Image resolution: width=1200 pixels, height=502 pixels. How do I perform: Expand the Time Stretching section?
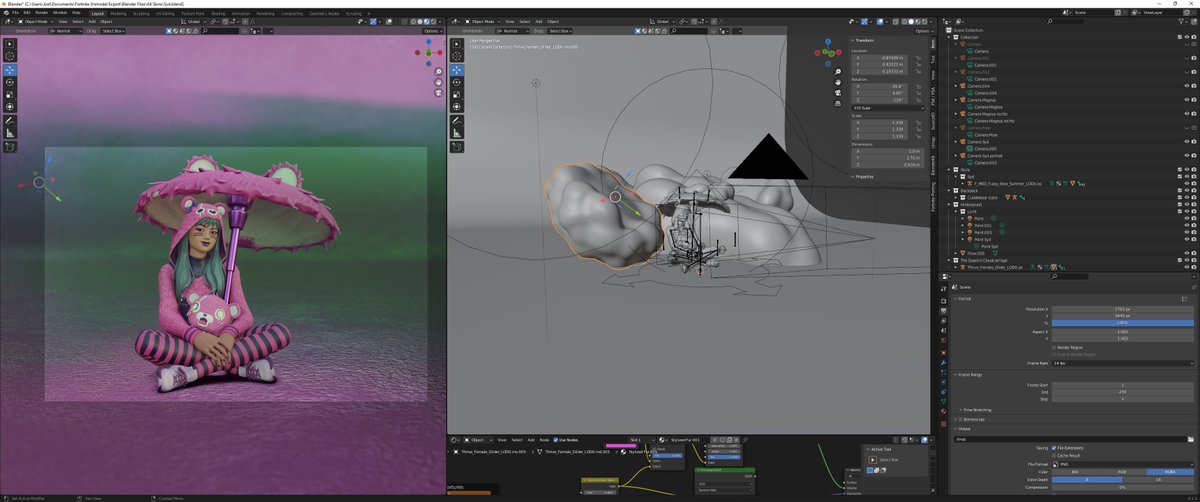(978, 410)
